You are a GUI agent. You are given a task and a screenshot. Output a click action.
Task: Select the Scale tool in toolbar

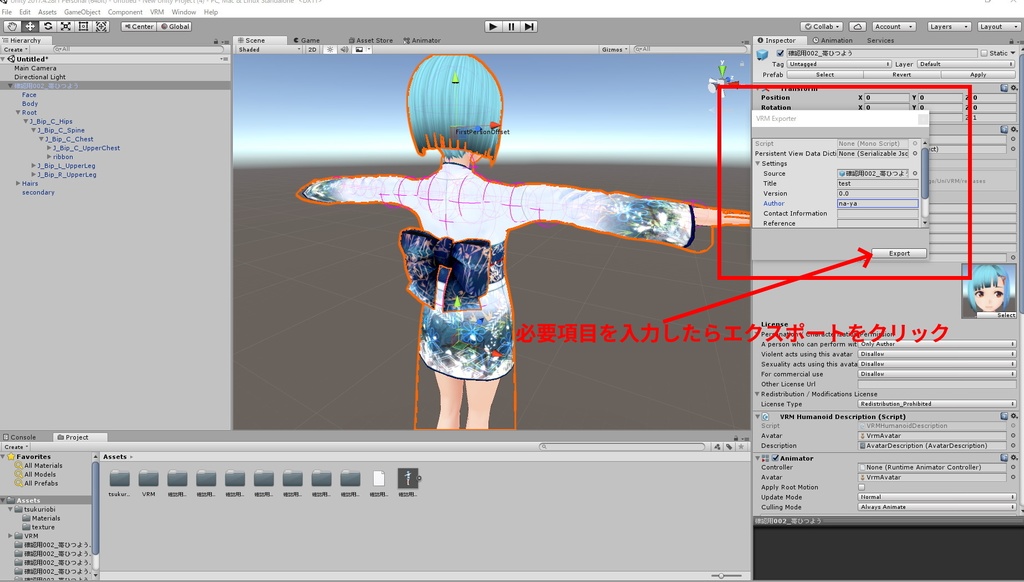pos(66,26)
